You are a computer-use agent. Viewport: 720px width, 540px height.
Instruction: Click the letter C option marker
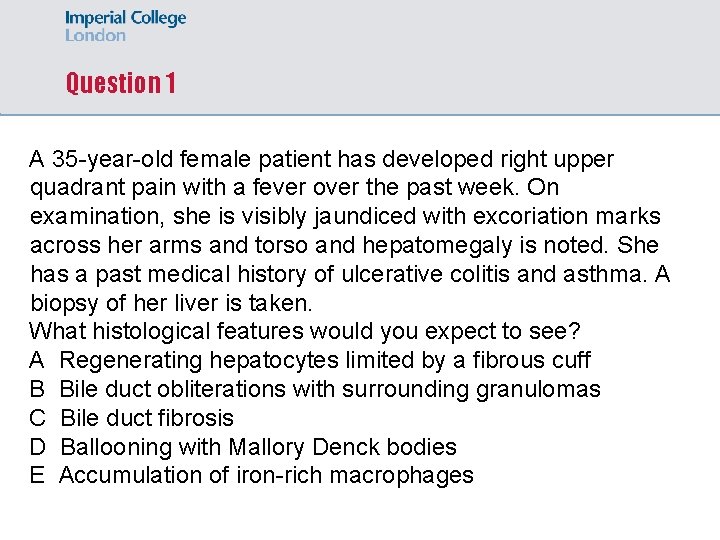click(38, 418)
